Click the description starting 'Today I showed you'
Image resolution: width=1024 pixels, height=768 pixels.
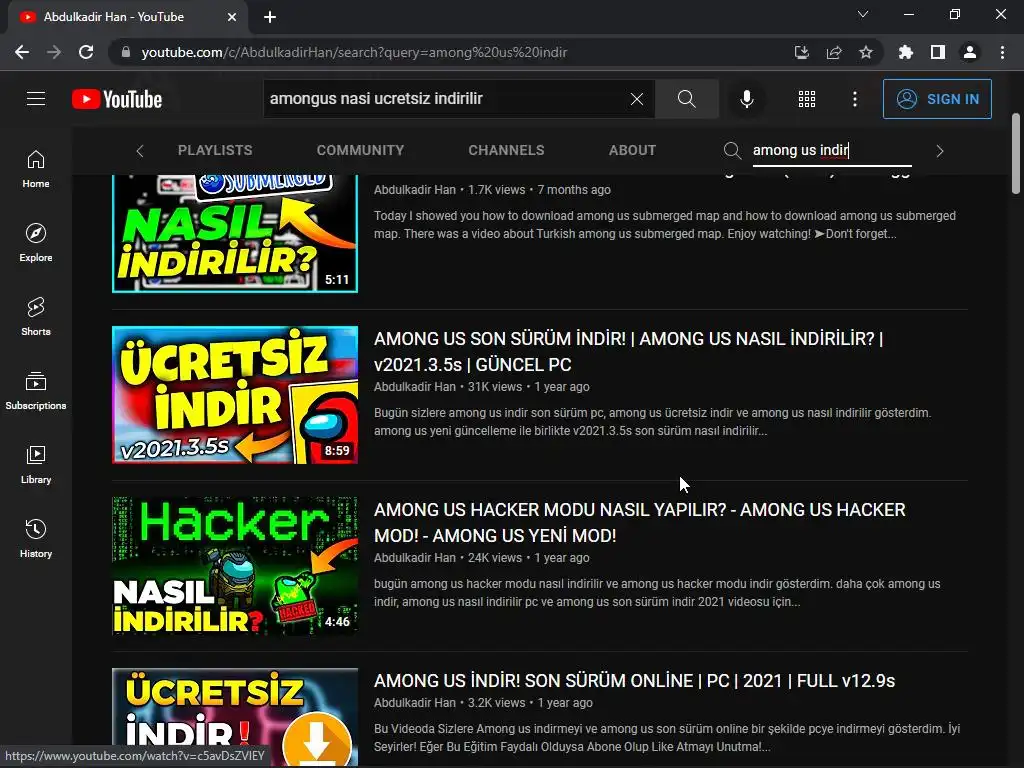pyautogui.click(x=665, y=225)
